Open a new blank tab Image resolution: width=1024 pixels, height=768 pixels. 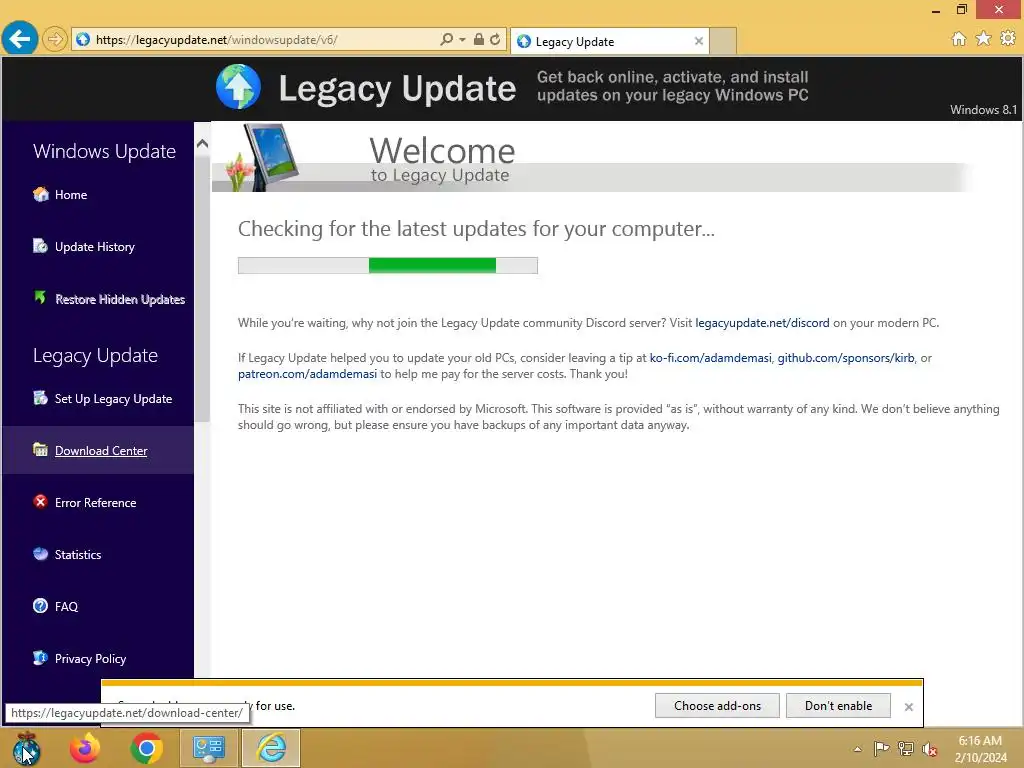723,41
